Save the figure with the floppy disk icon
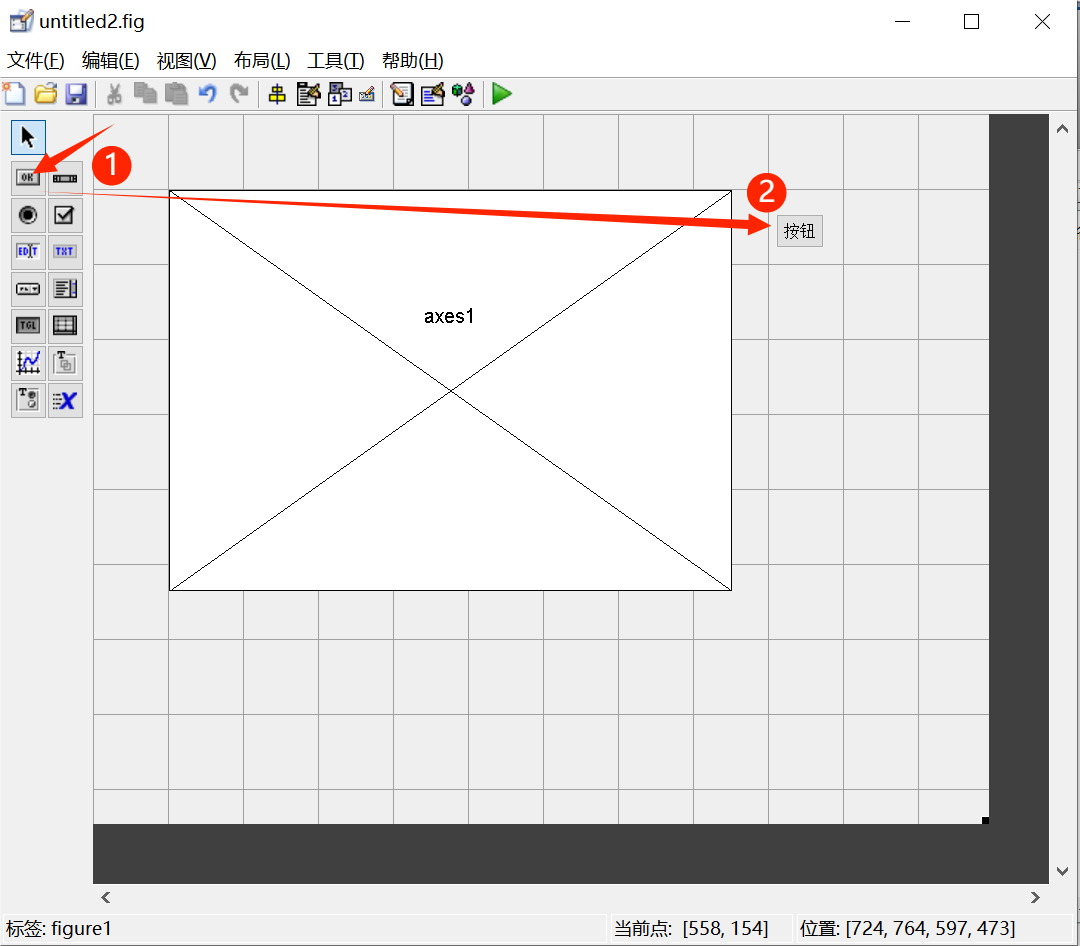 (x=76, y=94)
